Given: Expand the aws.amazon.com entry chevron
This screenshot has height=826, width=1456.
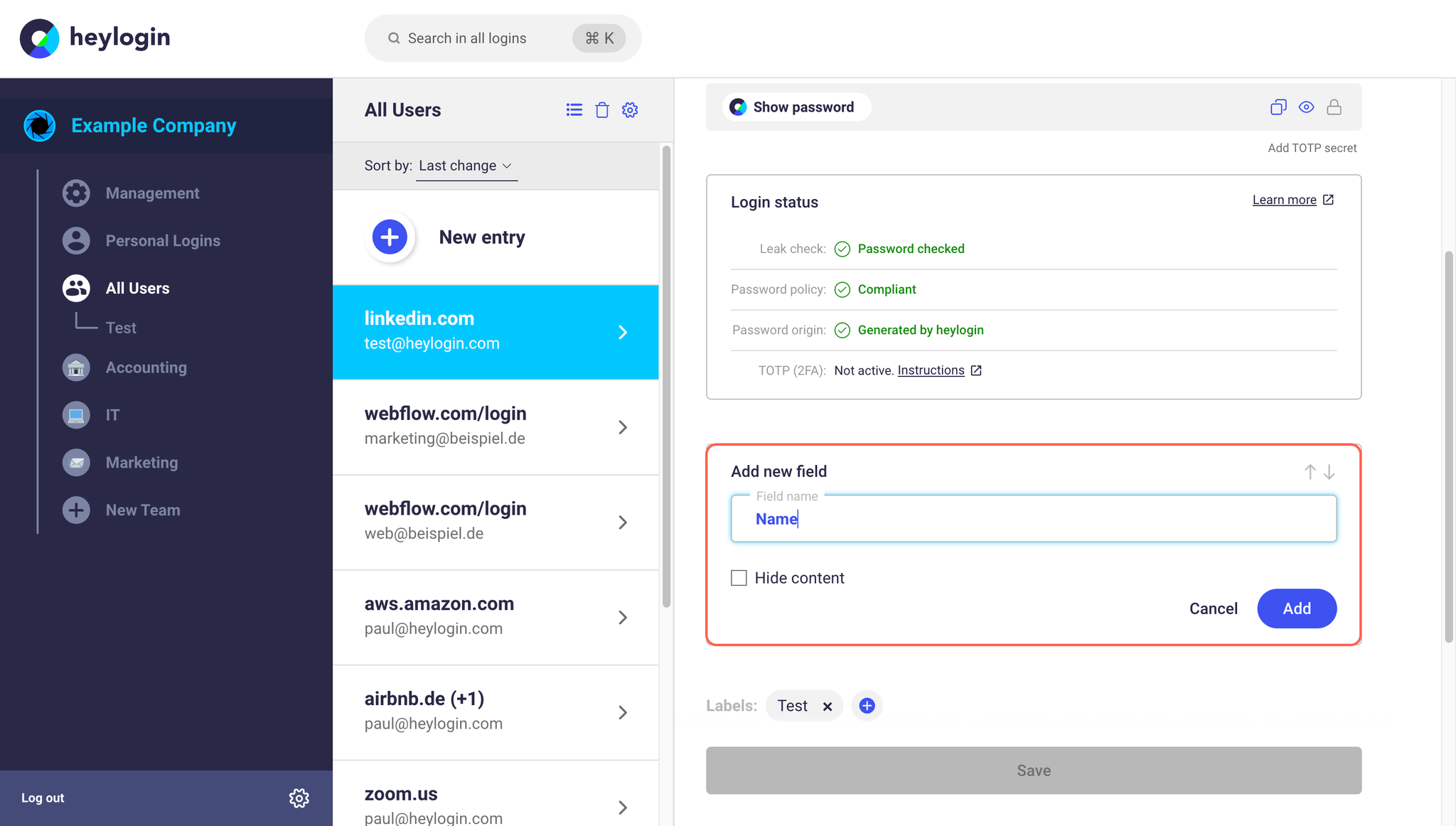Looking at the screenshot, I should (623, 618).
